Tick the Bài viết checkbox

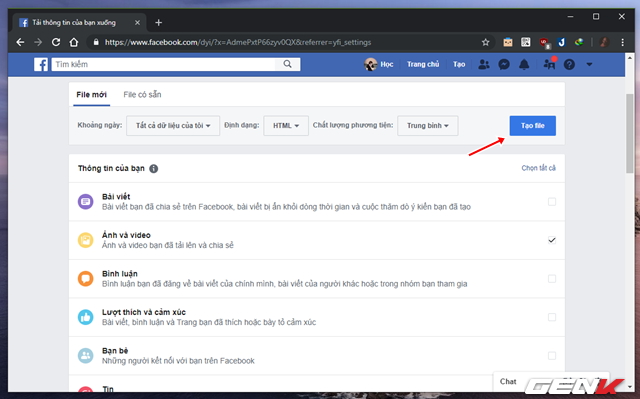pyautogui.click(x=552, y=202)
